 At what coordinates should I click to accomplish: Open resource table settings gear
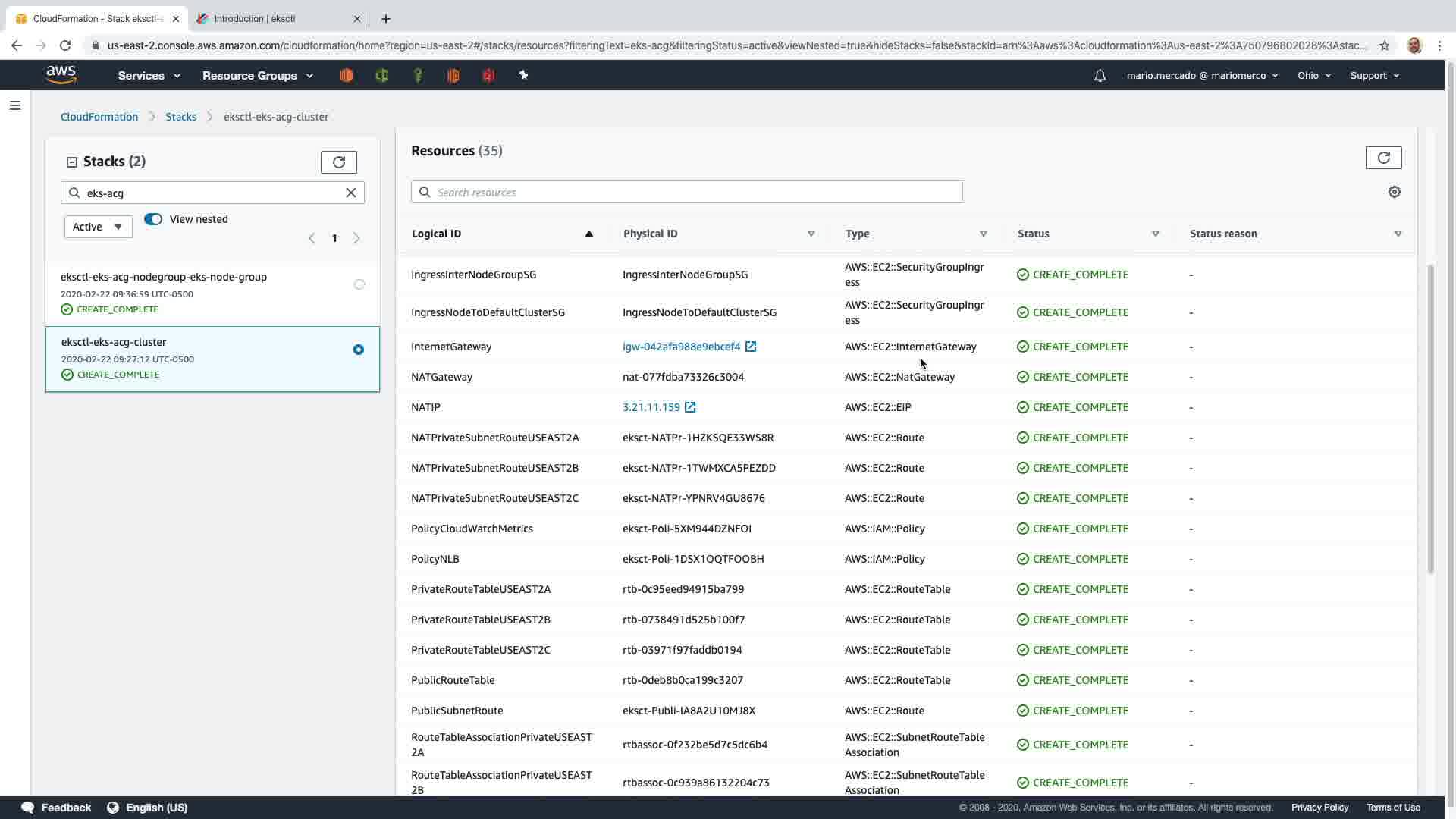[x=1394, y=193]
